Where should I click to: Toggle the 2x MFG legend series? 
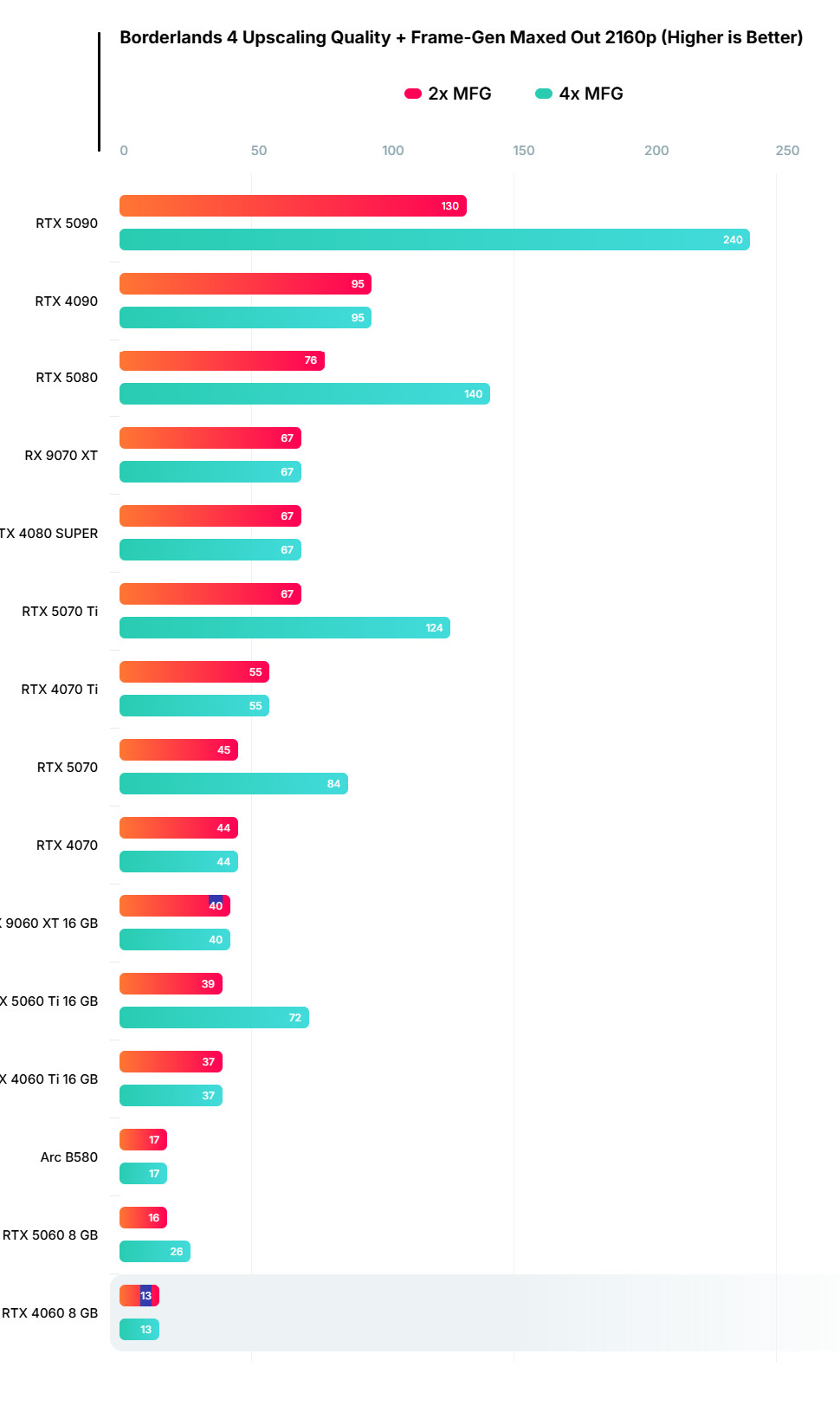pyautogui.click(x=459, y=94)
